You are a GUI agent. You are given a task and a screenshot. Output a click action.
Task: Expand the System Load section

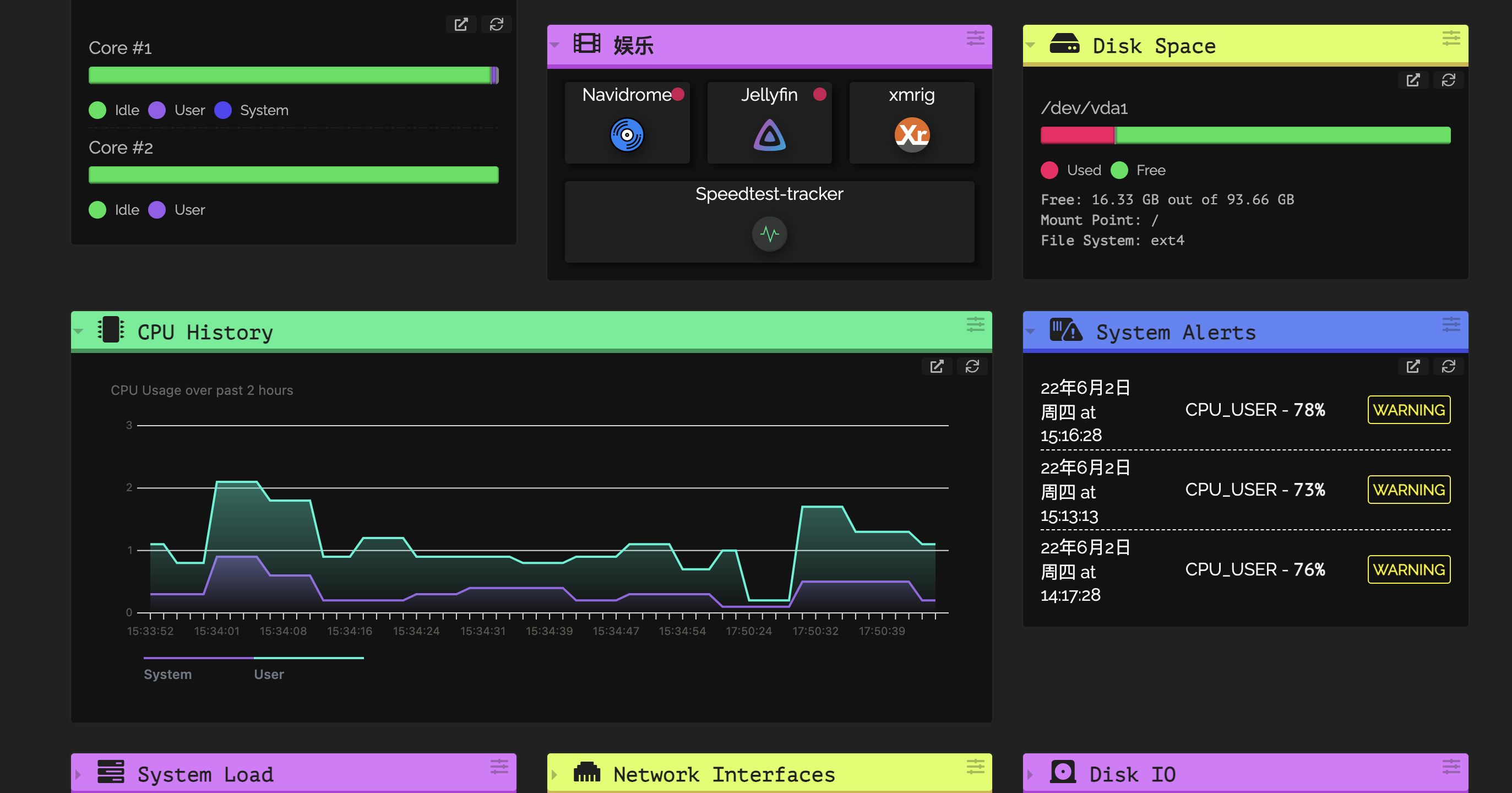(x=79, y=774)
